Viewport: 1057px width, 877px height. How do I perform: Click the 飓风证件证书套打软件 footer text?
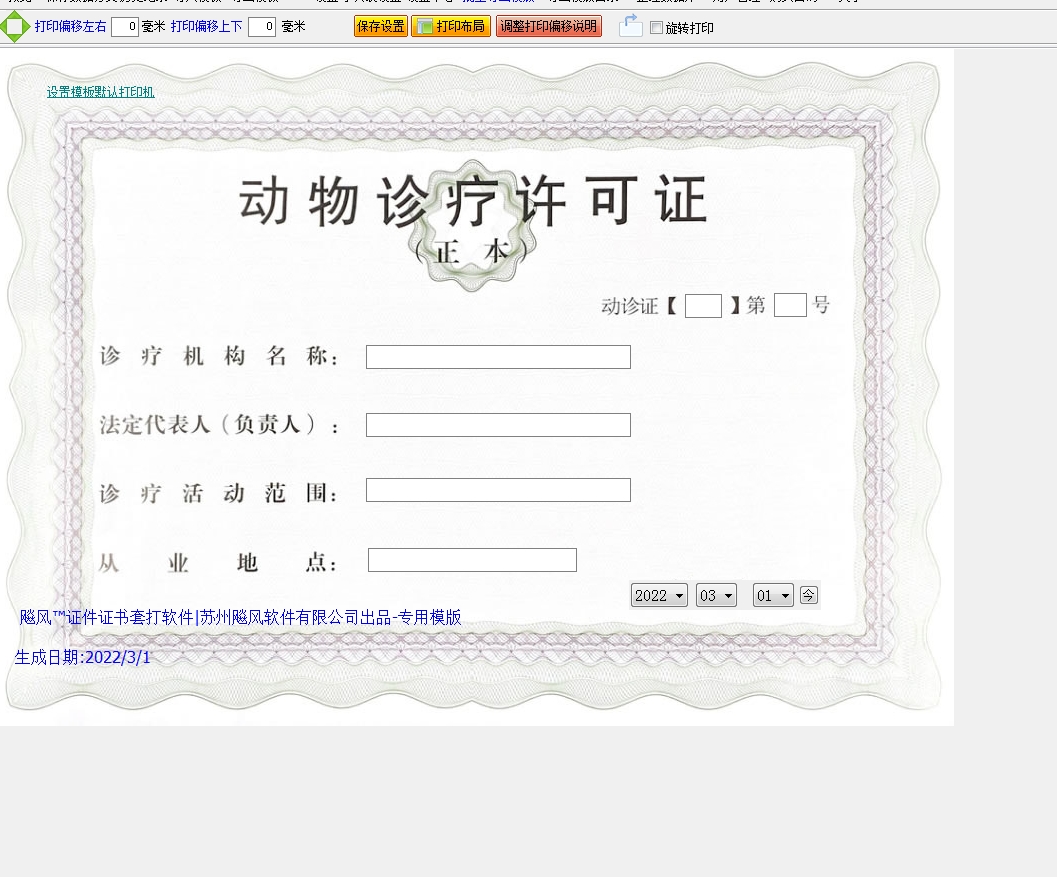(x=240, y=618)
